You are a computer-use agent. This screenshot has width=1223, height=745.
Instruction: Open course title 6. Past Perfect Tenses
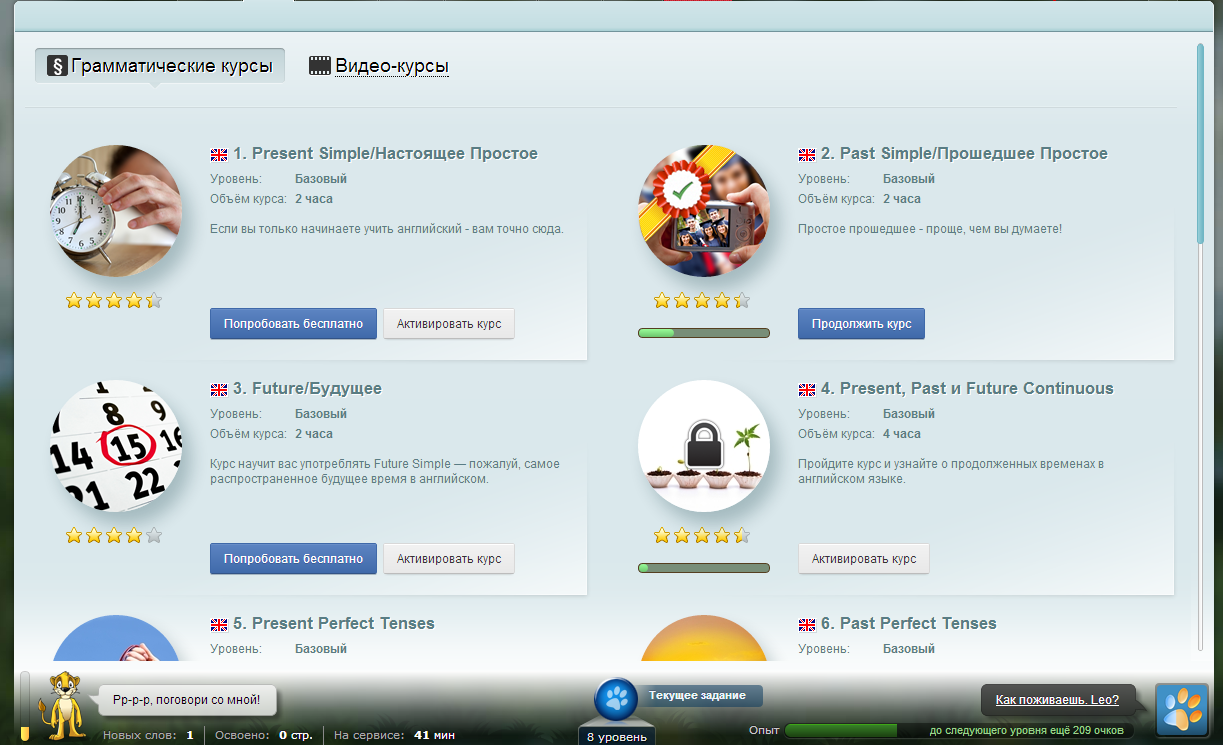pyautogui.click(x=909, y=624)
